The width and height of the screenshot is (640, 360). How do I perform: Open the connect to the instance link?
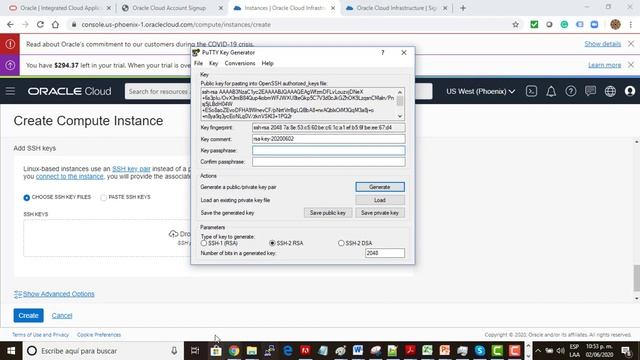[69, 176]
